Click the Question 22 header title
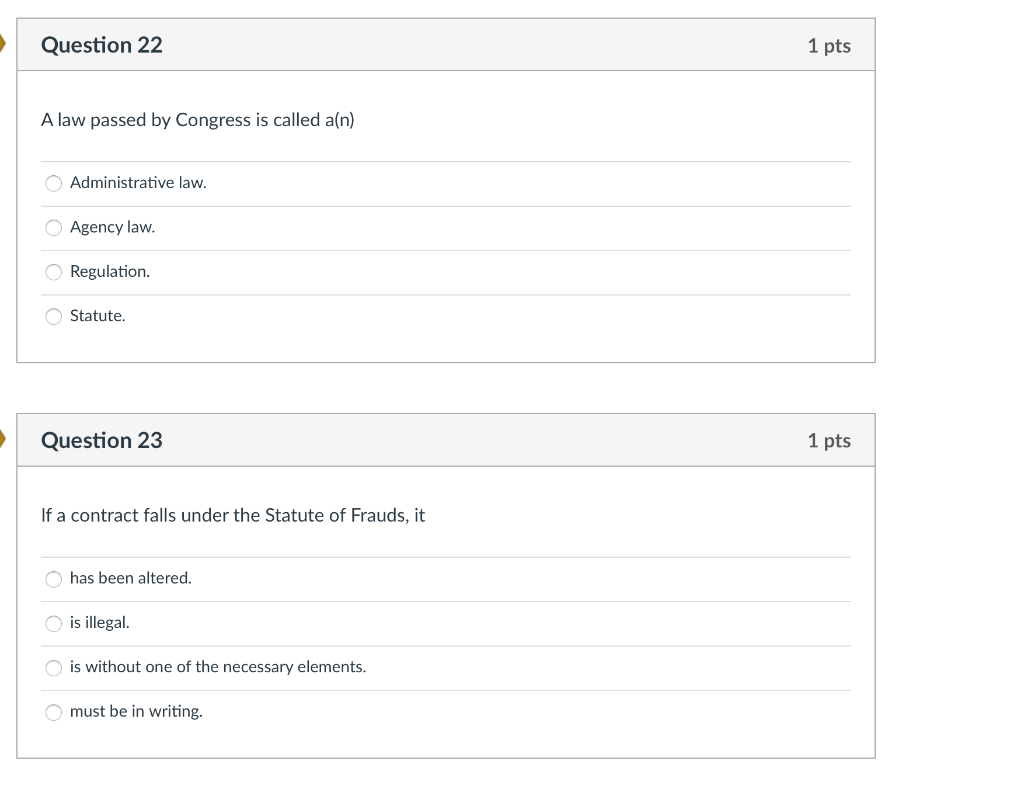The width and height of the screenshot is (1024, 785). point(101,45)
